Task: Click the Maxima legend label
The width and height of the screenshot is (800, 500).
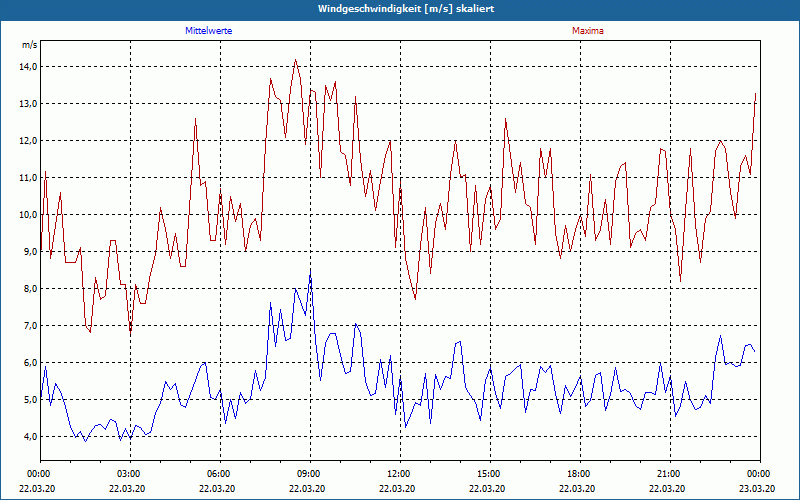Action: (x=587, y=31)
